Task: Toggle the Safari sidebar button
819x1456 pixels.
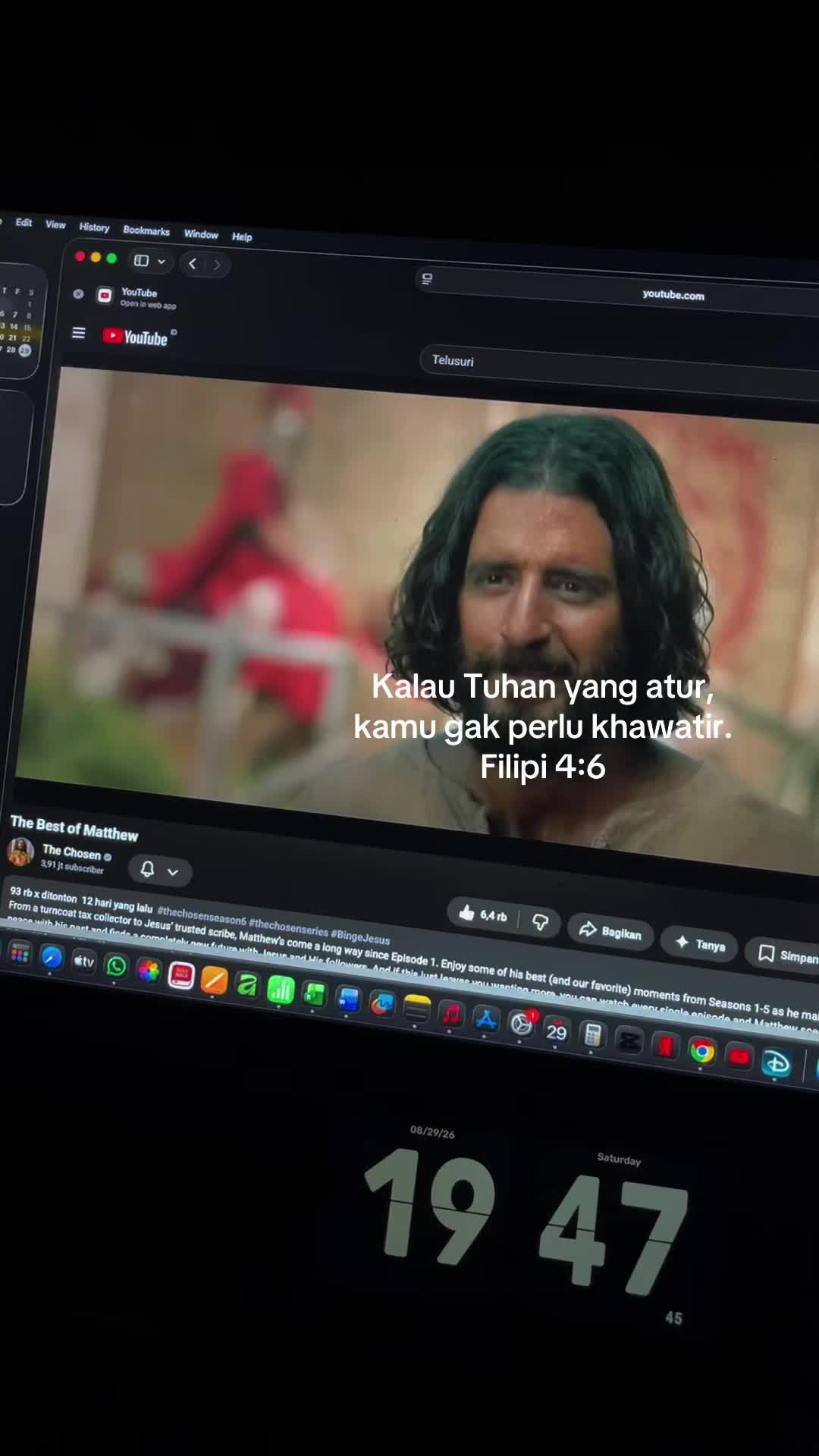Action: (x=141, y=261)
